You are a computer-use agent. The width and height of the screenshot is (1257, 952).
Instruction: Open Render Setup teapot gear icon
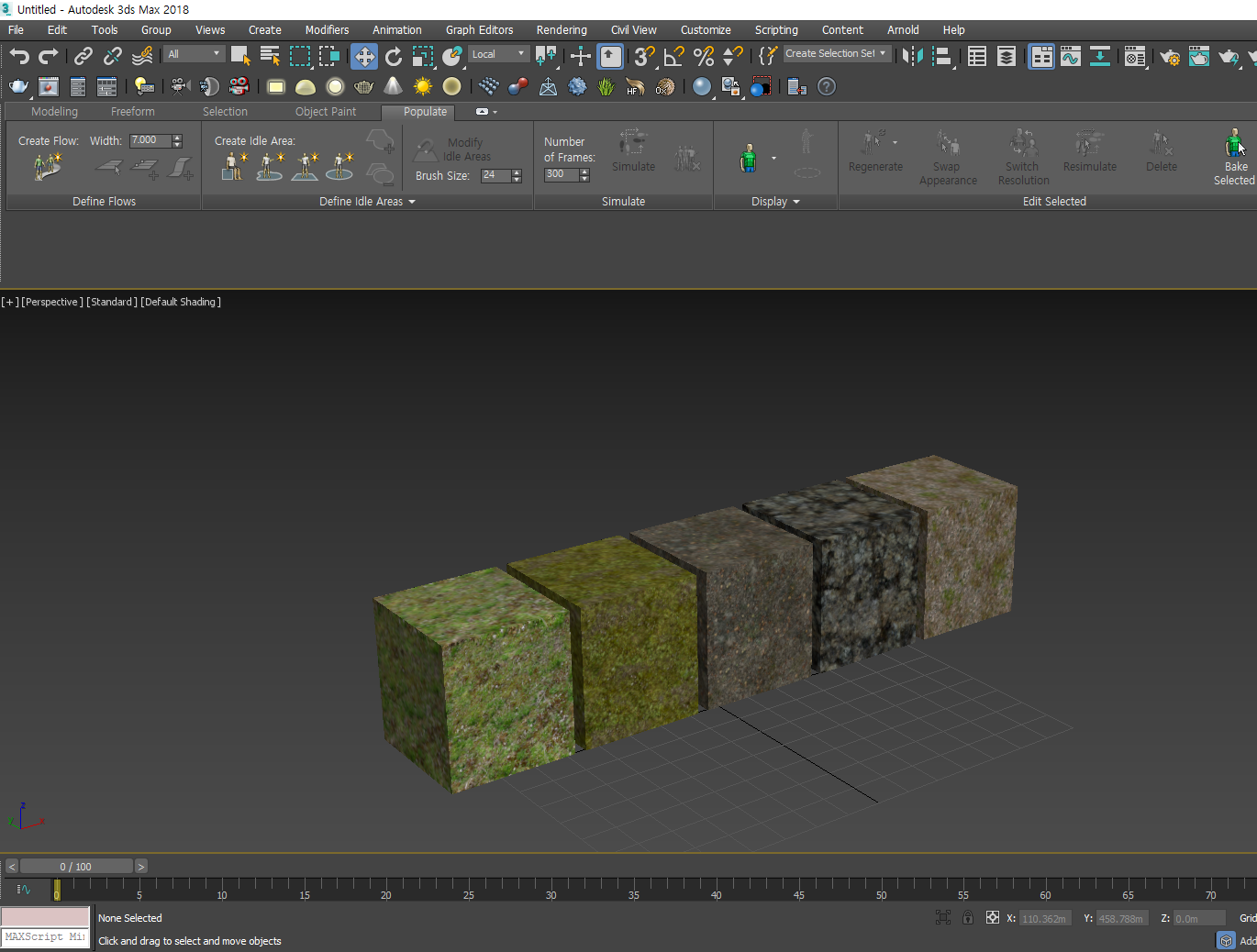coord(1170,57)
